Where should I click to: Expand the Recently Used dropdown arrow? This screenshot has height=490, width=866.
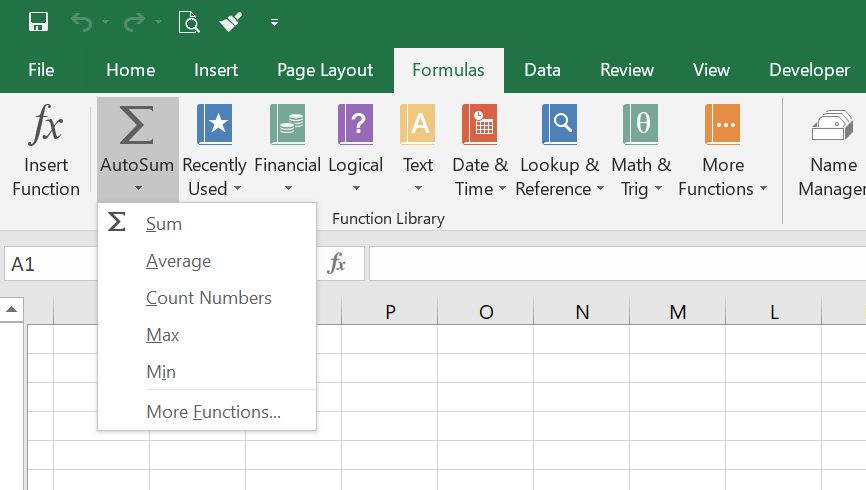point(237,189)
